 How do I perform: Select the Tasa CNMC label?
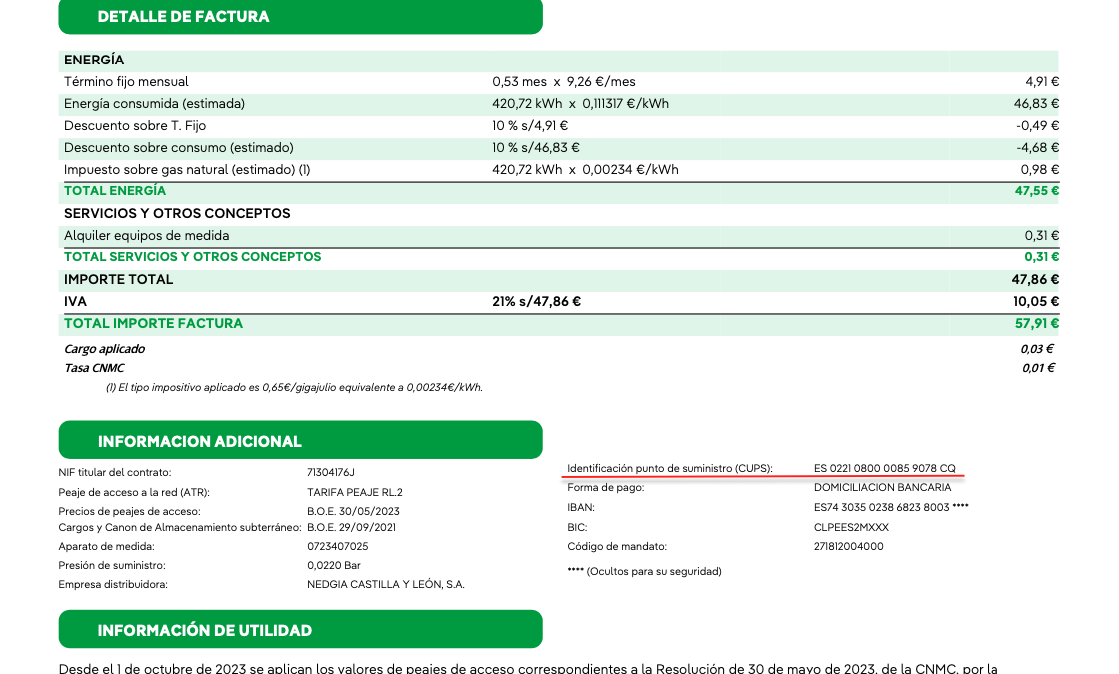(94, 368)
